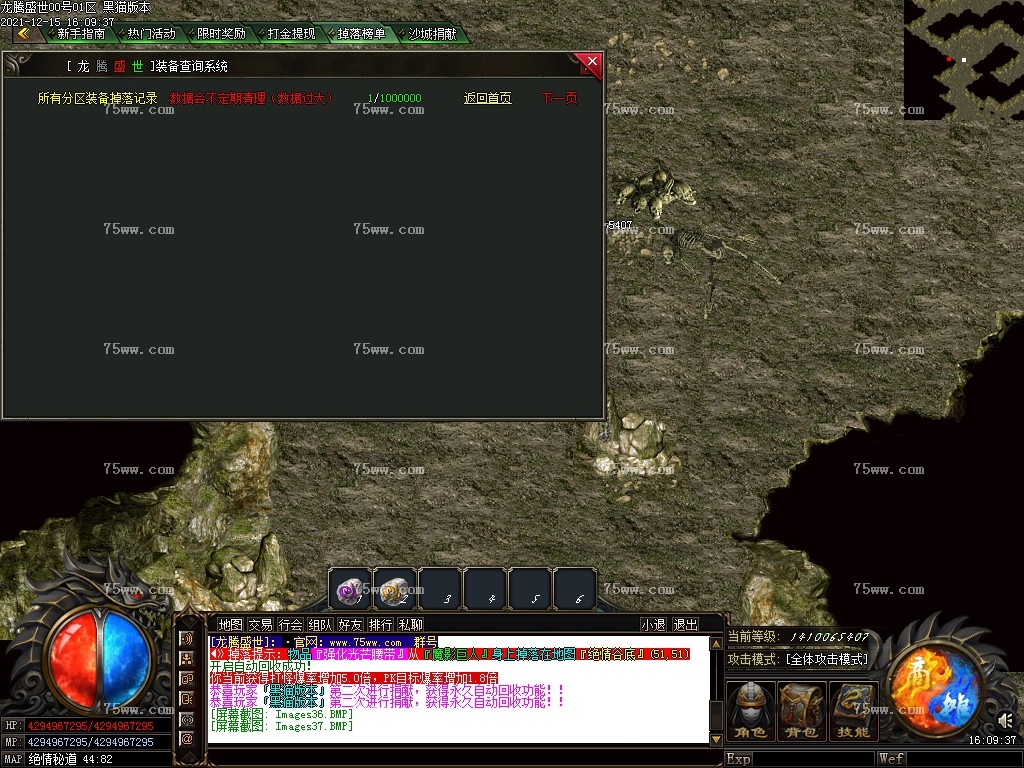
Task: Go to 下一页 in drop records
Action: coord(560,98)
